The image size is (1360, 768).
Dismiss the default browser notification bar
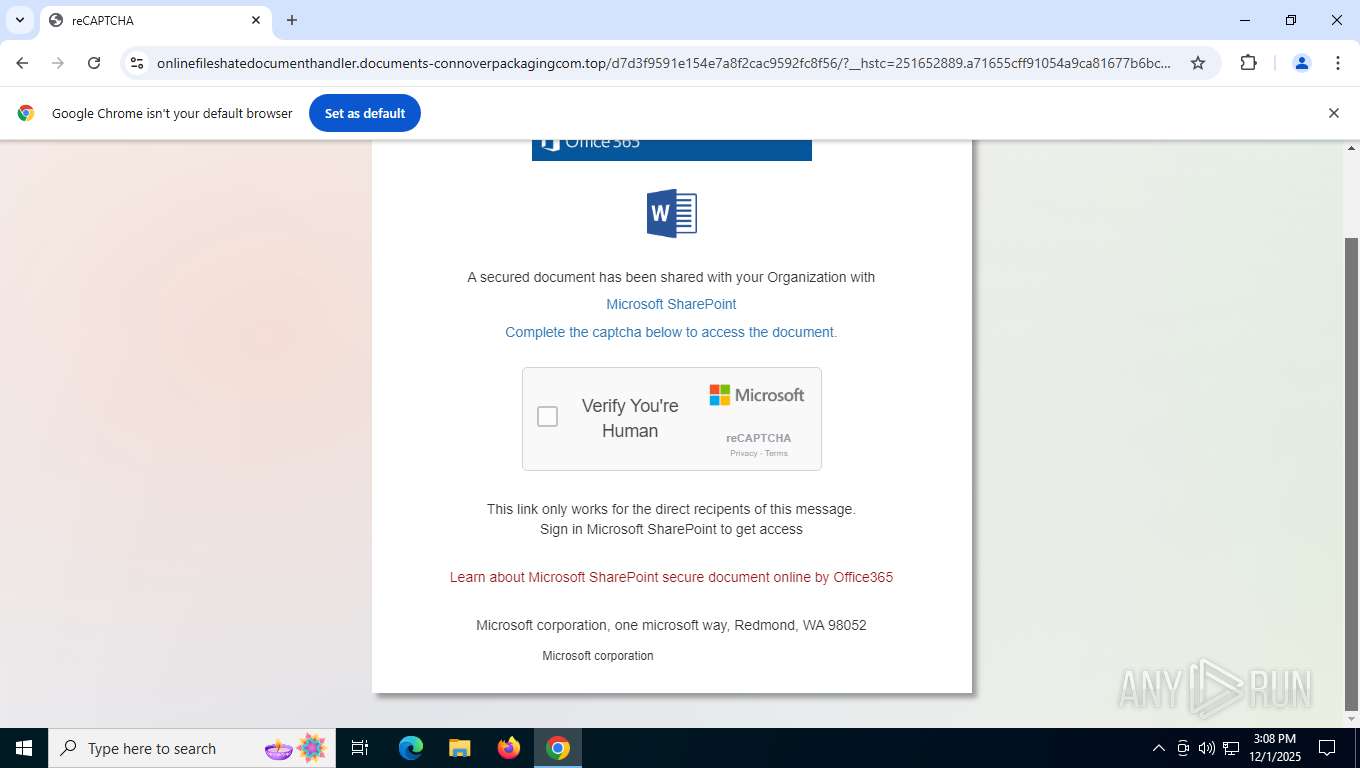(1333, 113)
